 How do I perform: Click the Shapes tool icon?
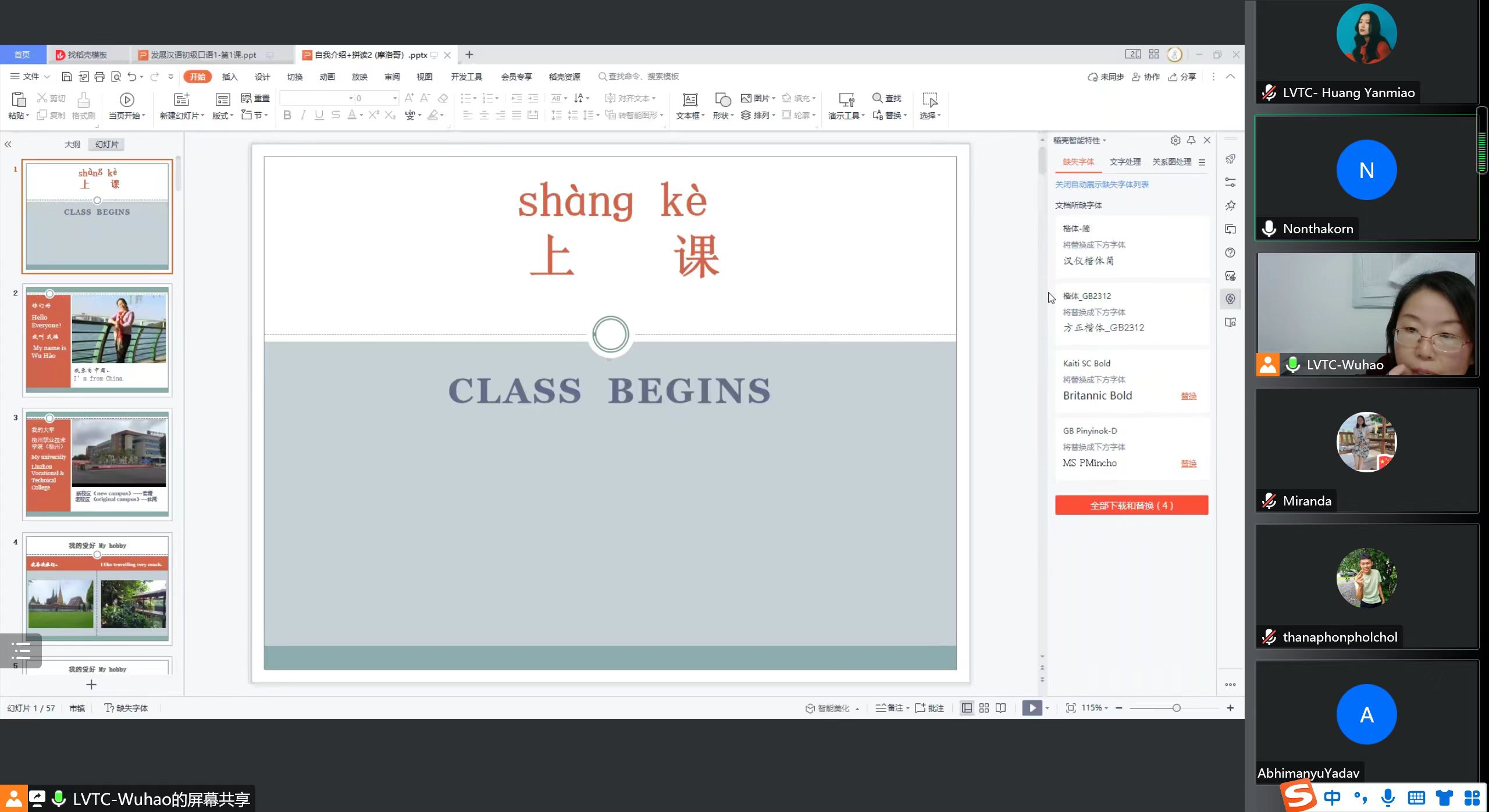pyautogui.click(x=723, y=100)
